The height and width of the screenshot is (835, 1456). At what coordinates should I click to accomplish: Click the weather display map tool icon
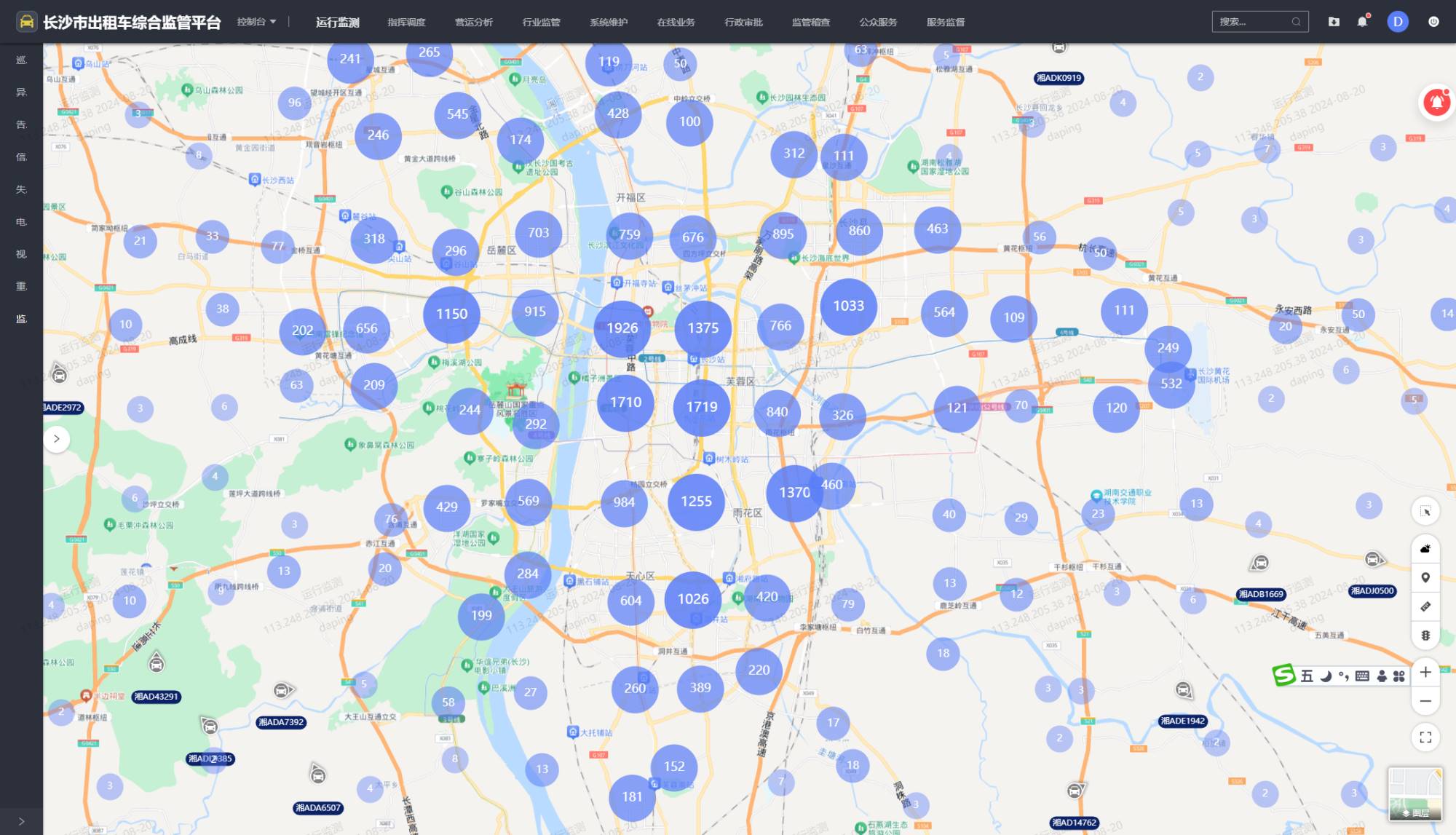(1425, 549)
